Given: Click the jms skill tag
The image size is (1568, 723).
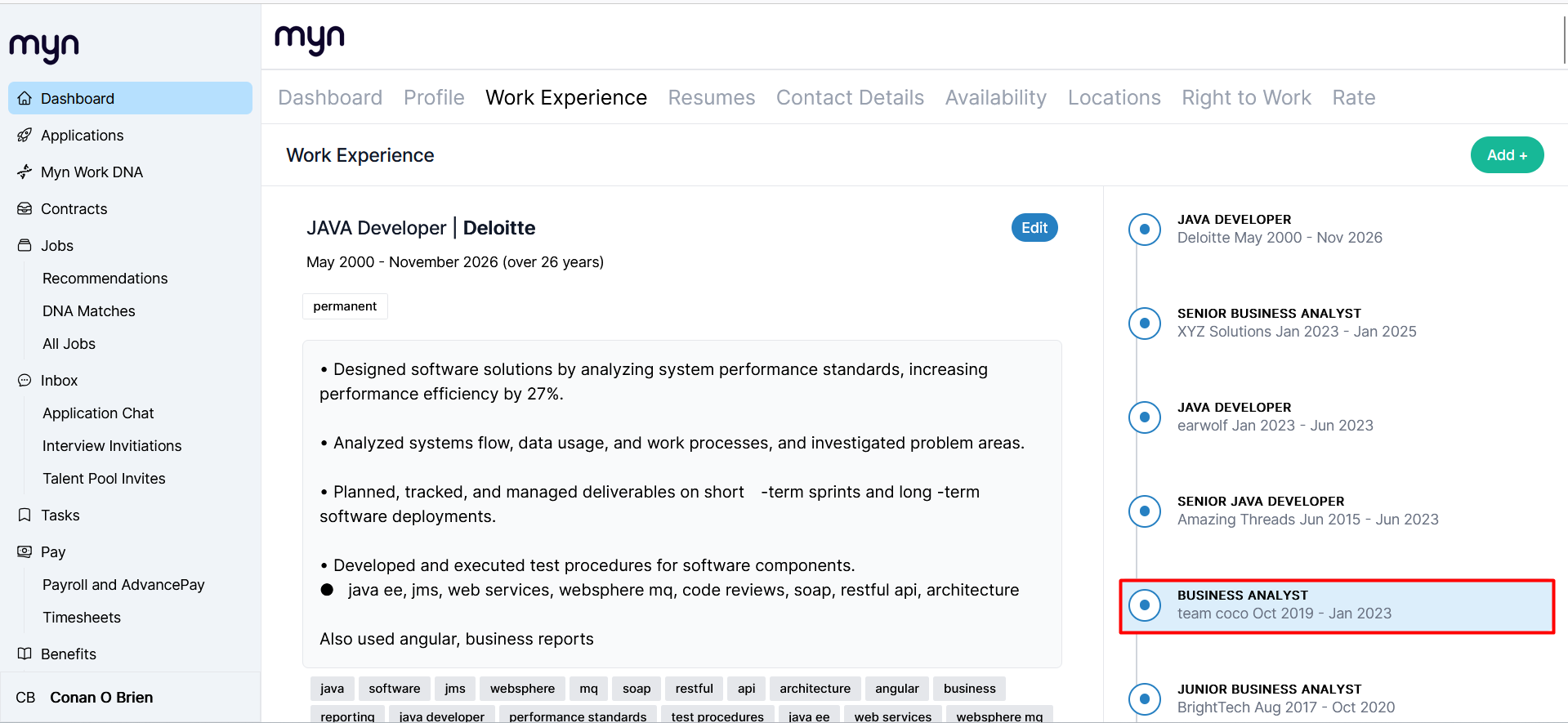Looking at the screenshot, I should click(x=455, y=689).
